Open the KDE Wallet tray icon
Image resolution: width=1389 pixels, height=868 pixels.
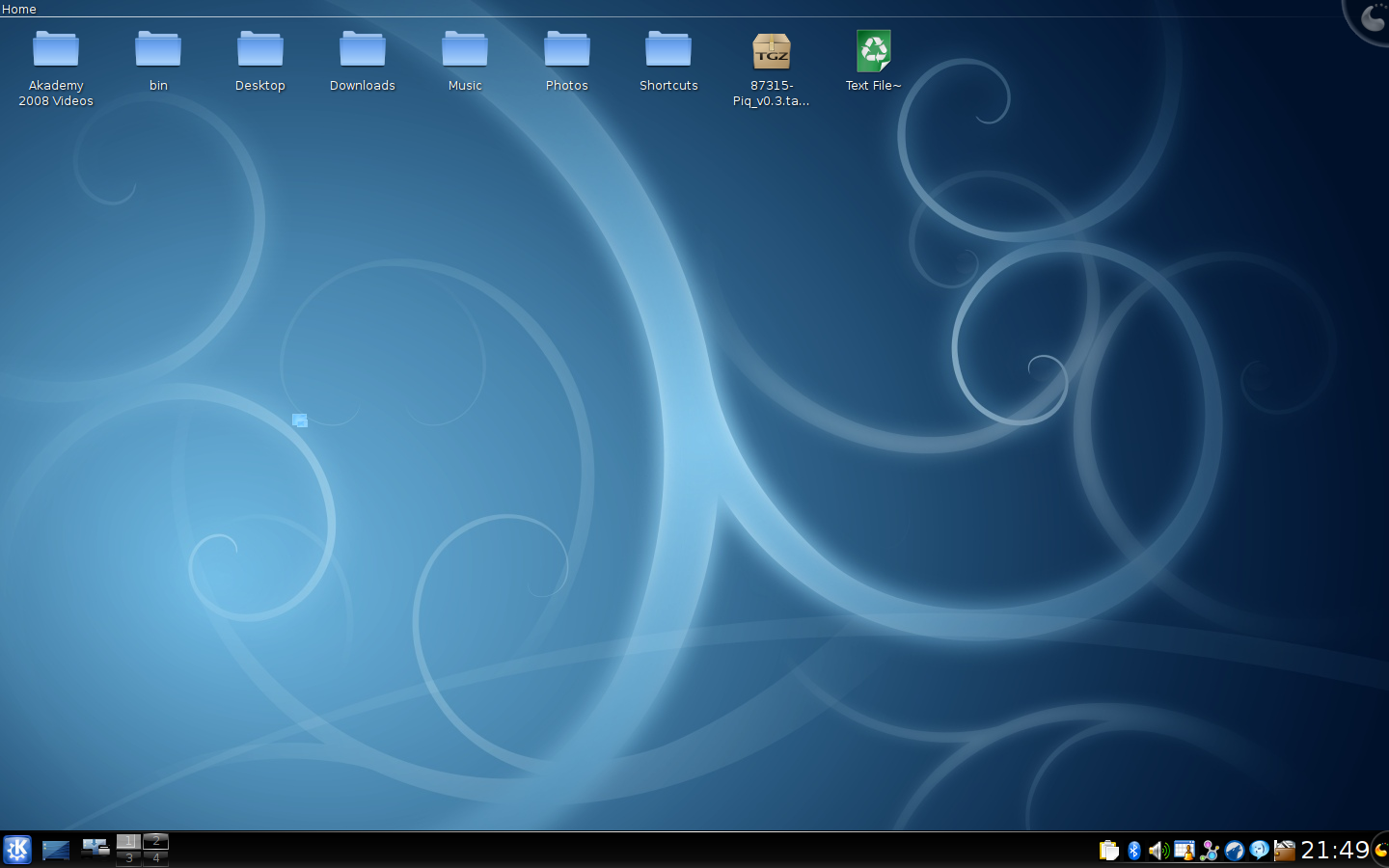tap(1285, 851)
